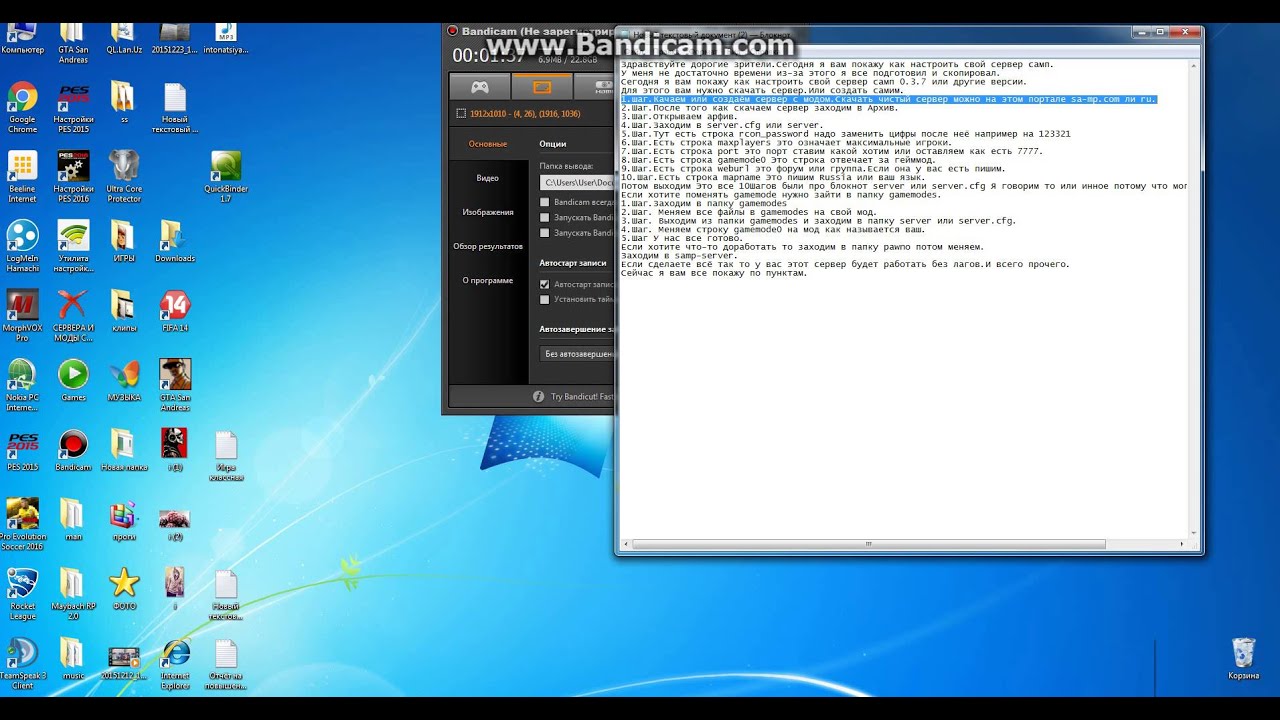This screenshot has height=720, width=1280.
Task: Click the Notepad horizontal scrollbar thumb
Action: point(867,544)
